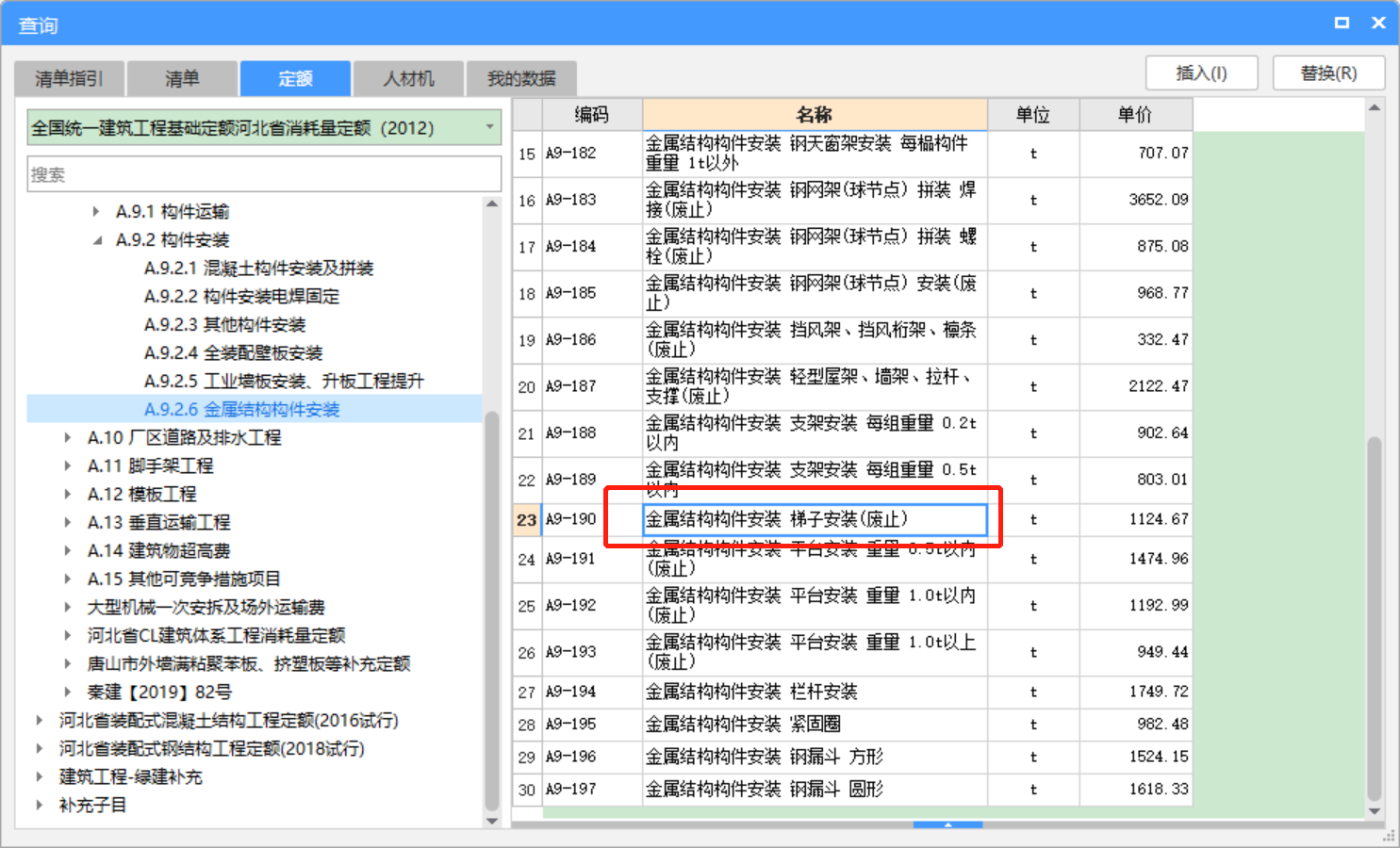Click the unit price 1124.67 cell

[x=1136, y=519]
